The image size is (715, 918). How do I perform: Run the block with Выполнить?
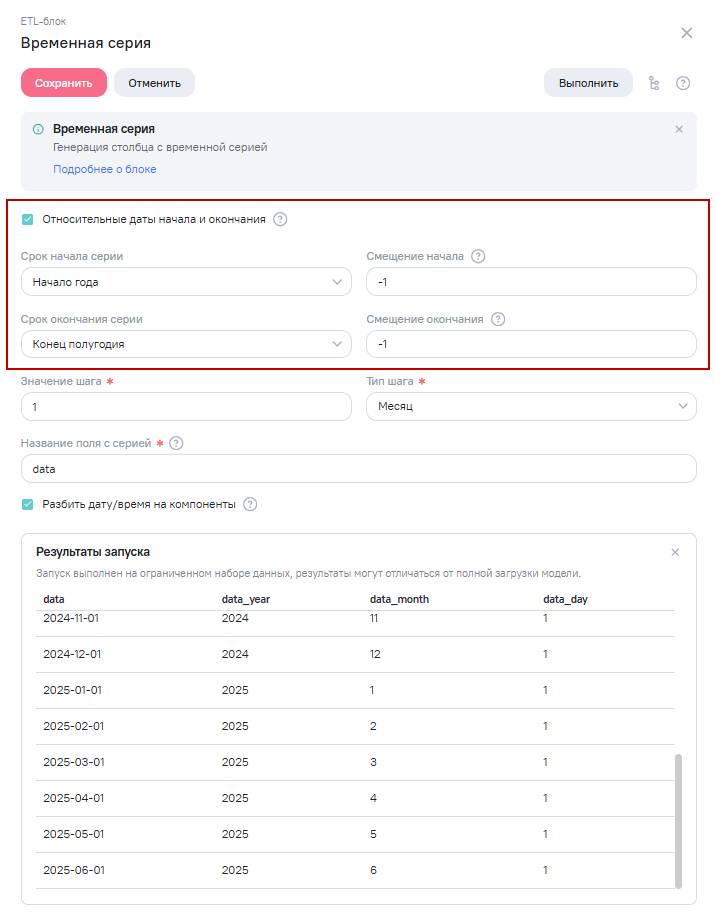(588, 83)
